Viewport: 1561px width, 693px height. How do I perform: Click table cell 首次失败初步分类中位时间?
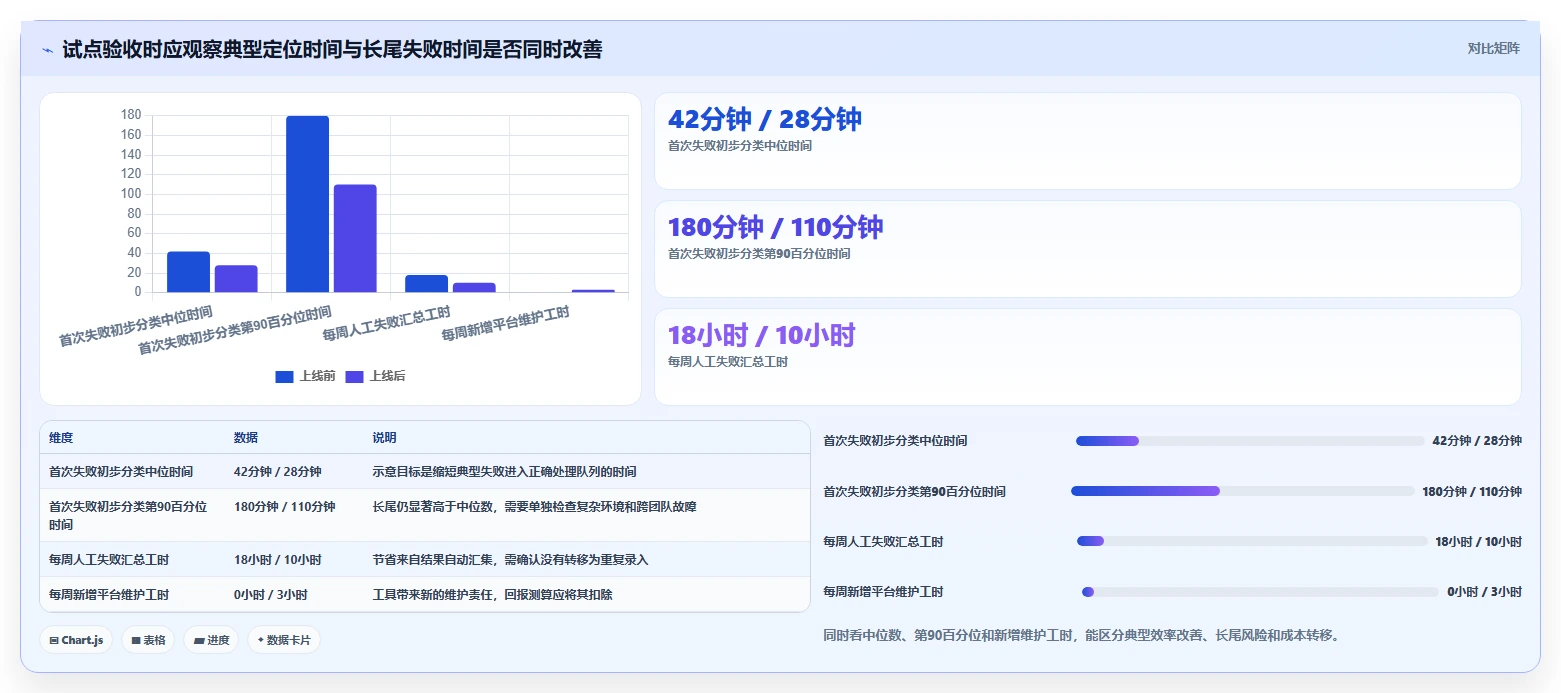[x=121, y=471]
